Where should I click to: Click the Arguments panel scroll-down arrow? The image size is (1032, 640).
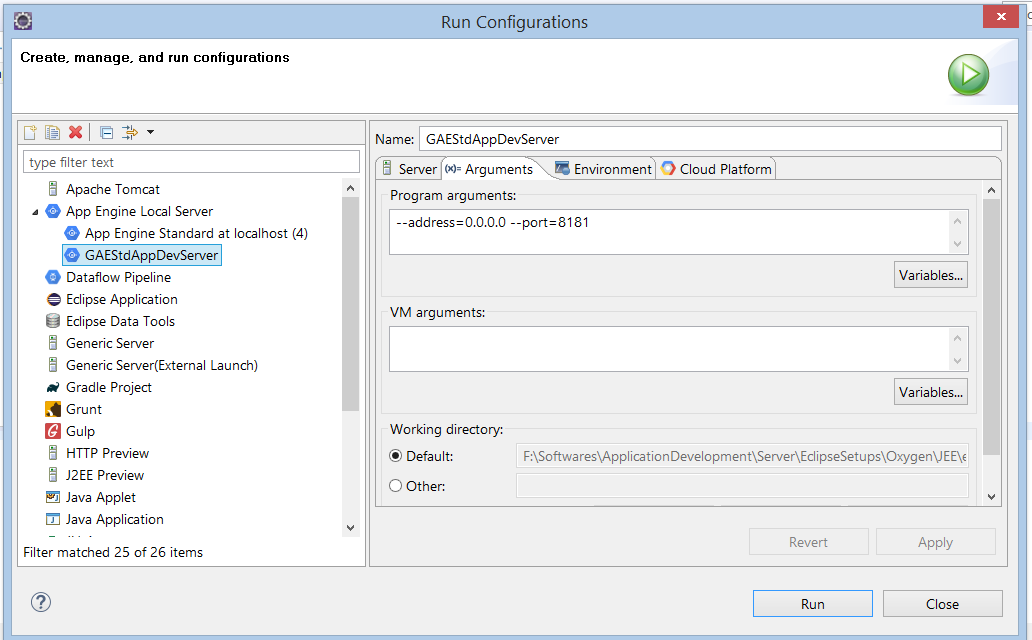pos(991,497)
